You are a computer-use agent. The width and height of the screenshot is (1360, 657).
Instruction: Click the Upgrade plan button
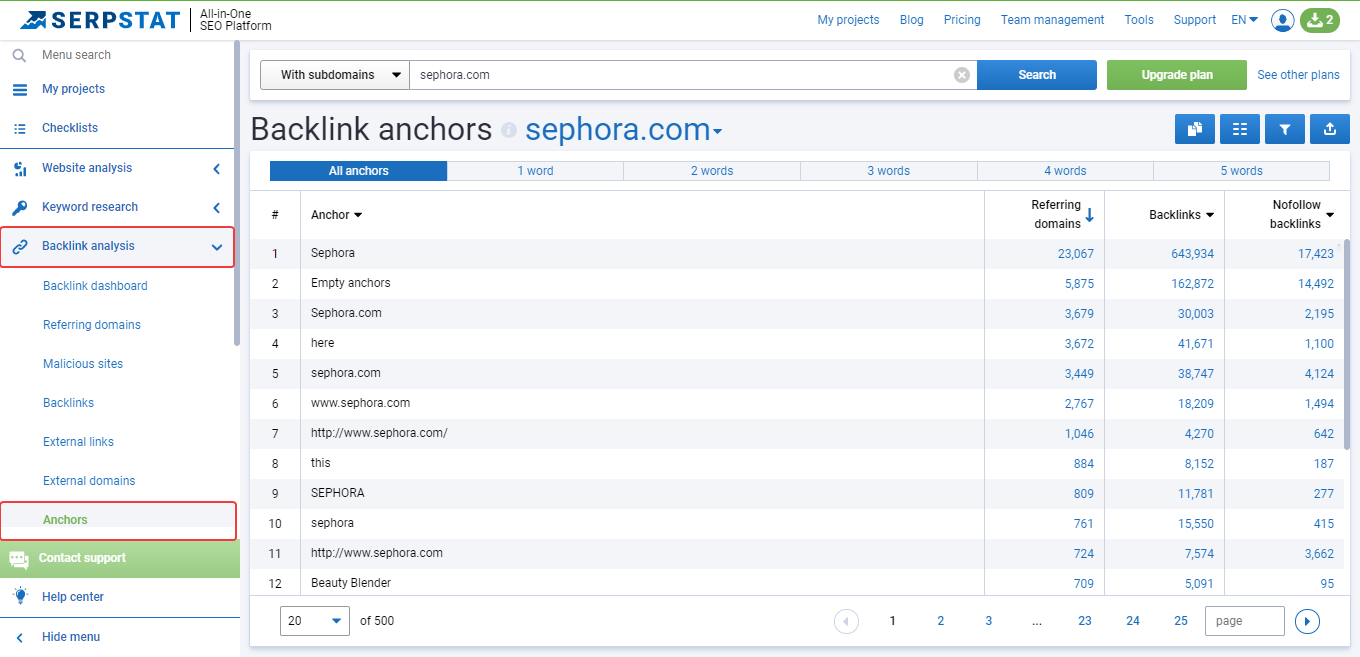[1177, 75]
